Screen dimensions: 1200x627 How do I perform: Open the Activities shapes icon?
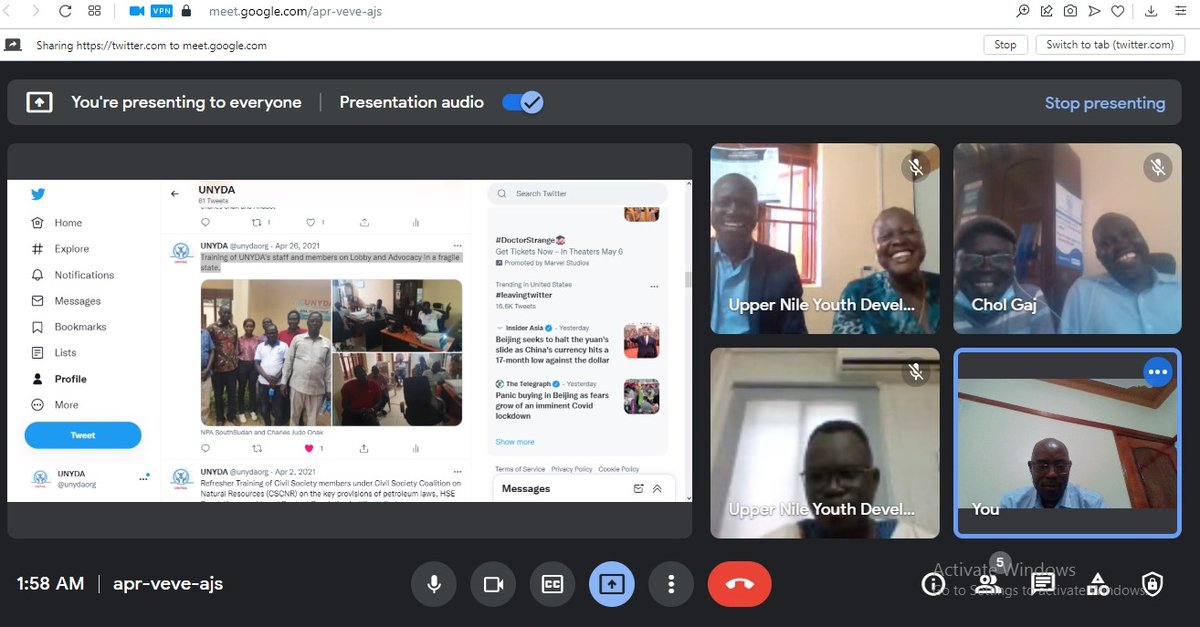pyautogui.click(x=1097, y=584)
